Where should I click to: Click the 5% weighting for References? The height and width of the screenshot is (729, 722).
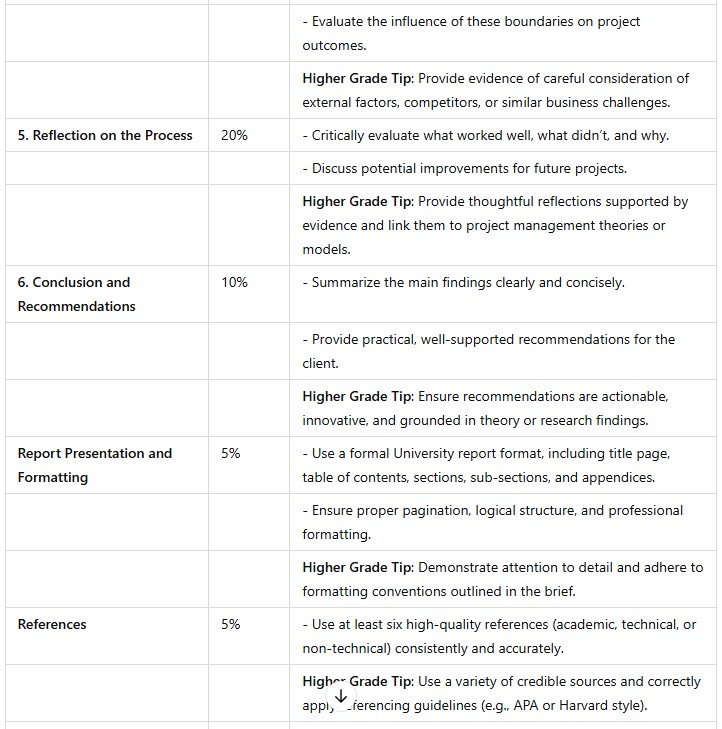[x=231, y=624]
